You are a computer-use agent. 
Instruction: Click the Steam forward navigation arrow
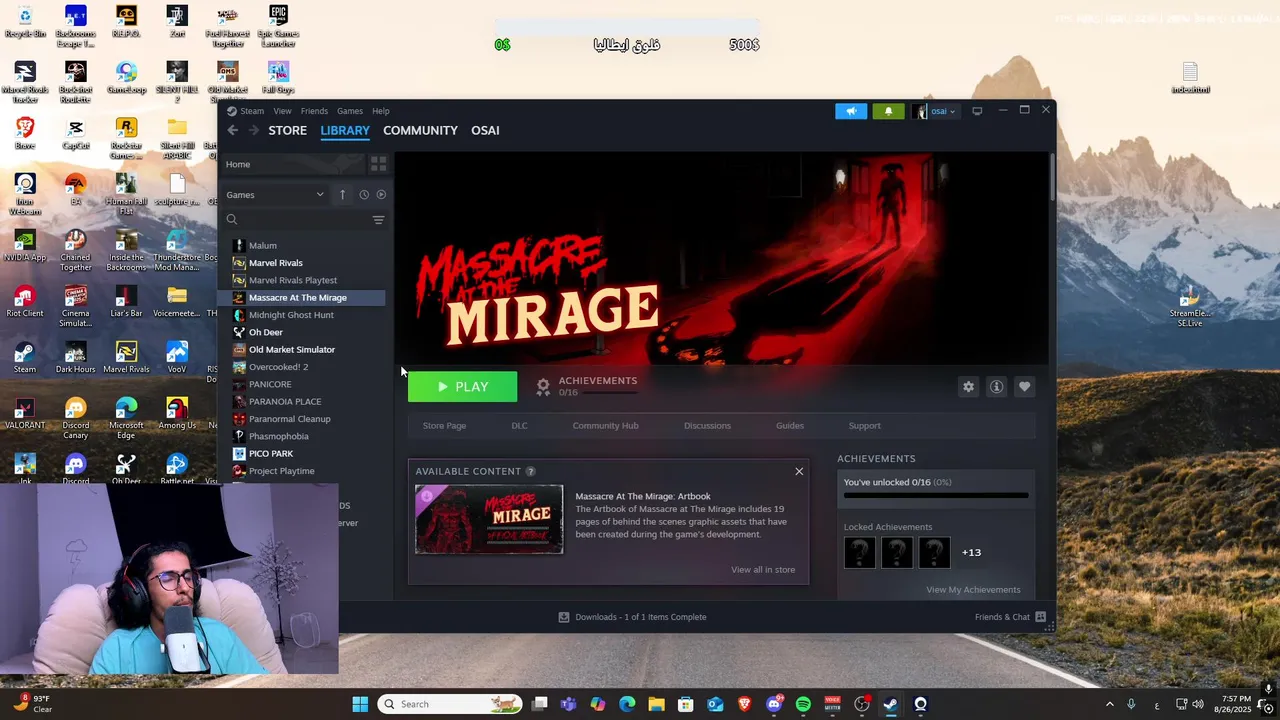click(253, 130)
